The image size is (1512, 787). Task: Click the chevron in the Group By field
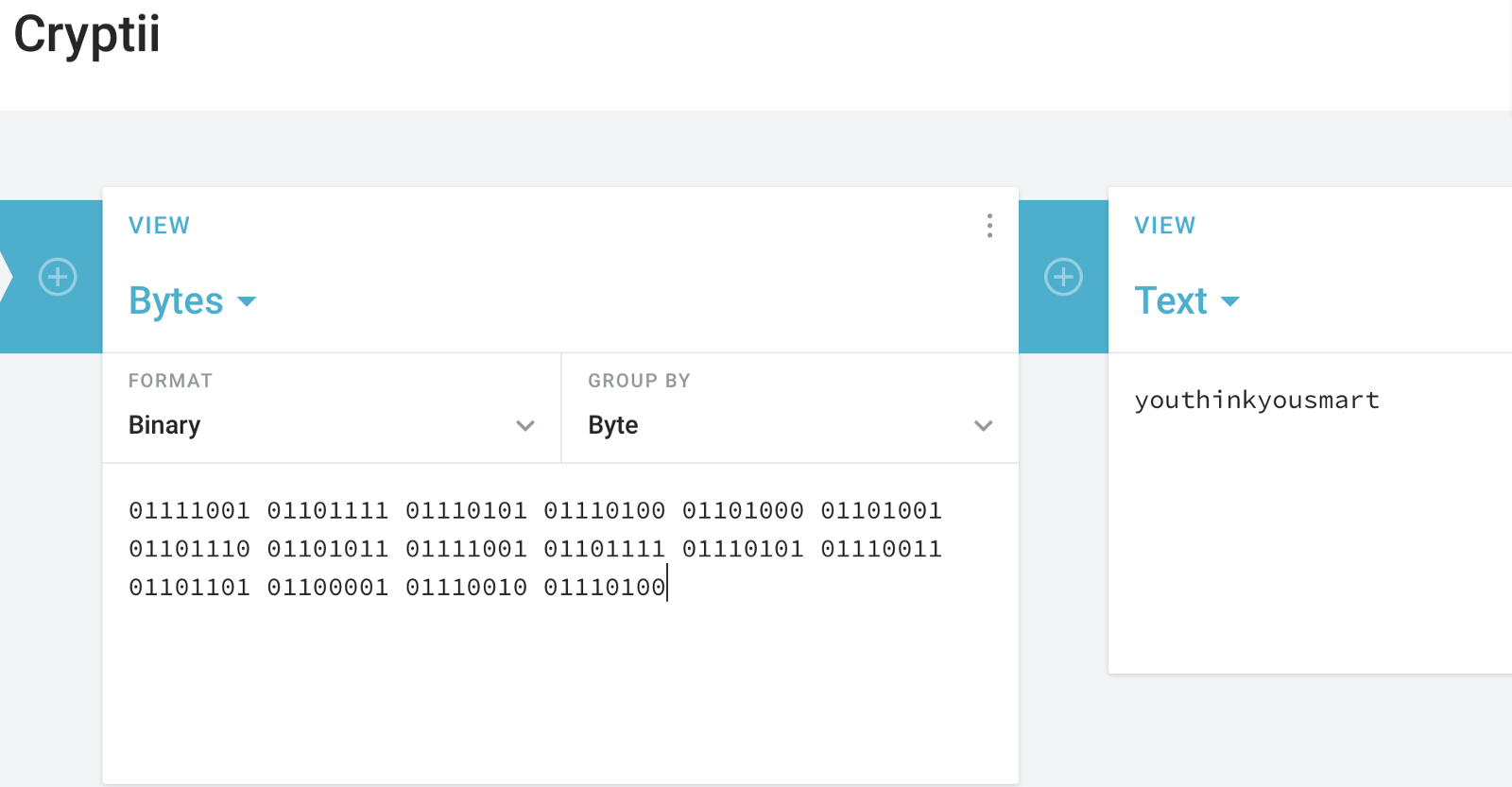coord(984,426)
